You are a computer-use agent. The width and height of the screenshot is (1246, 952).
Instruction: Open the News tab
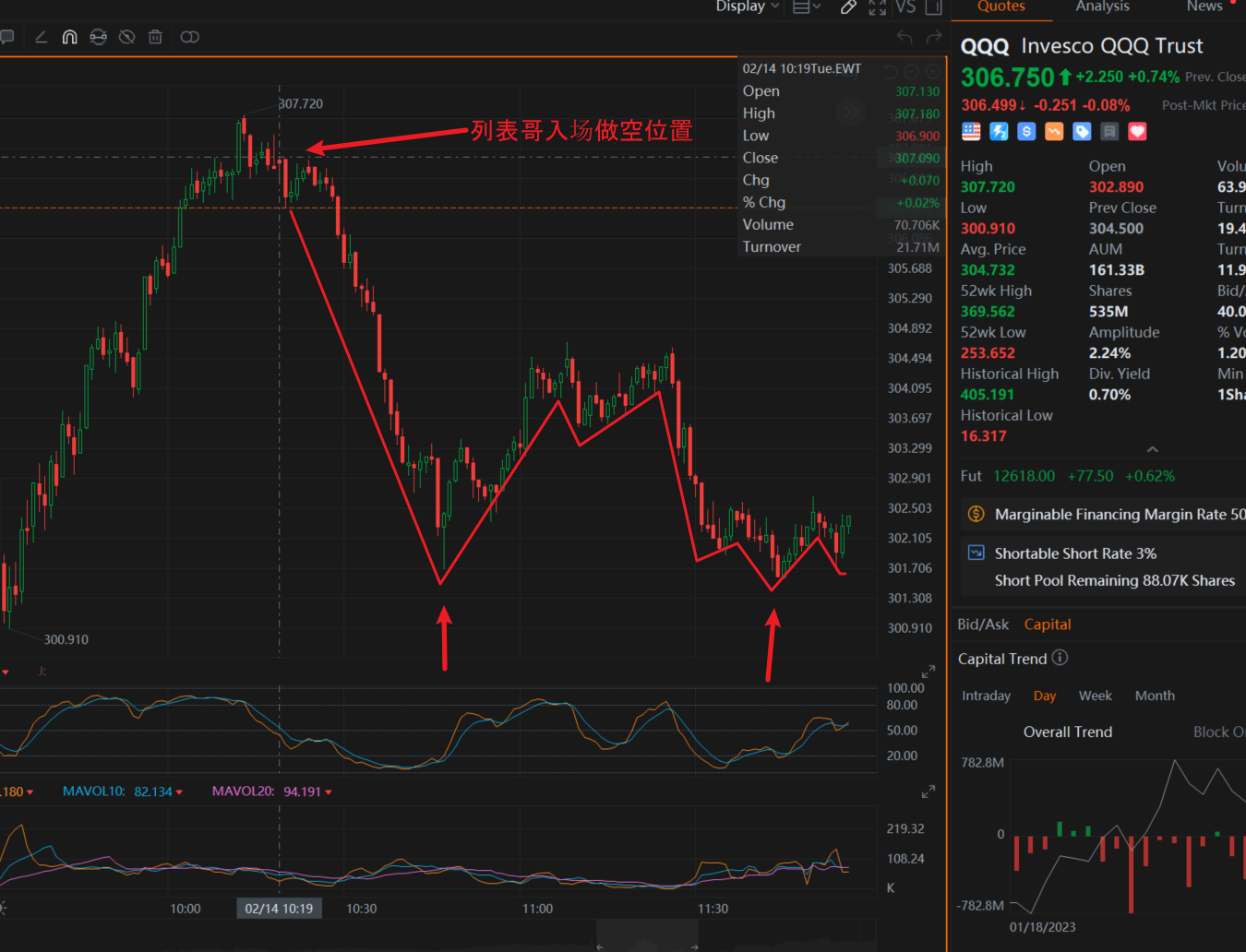(1204, 6)
